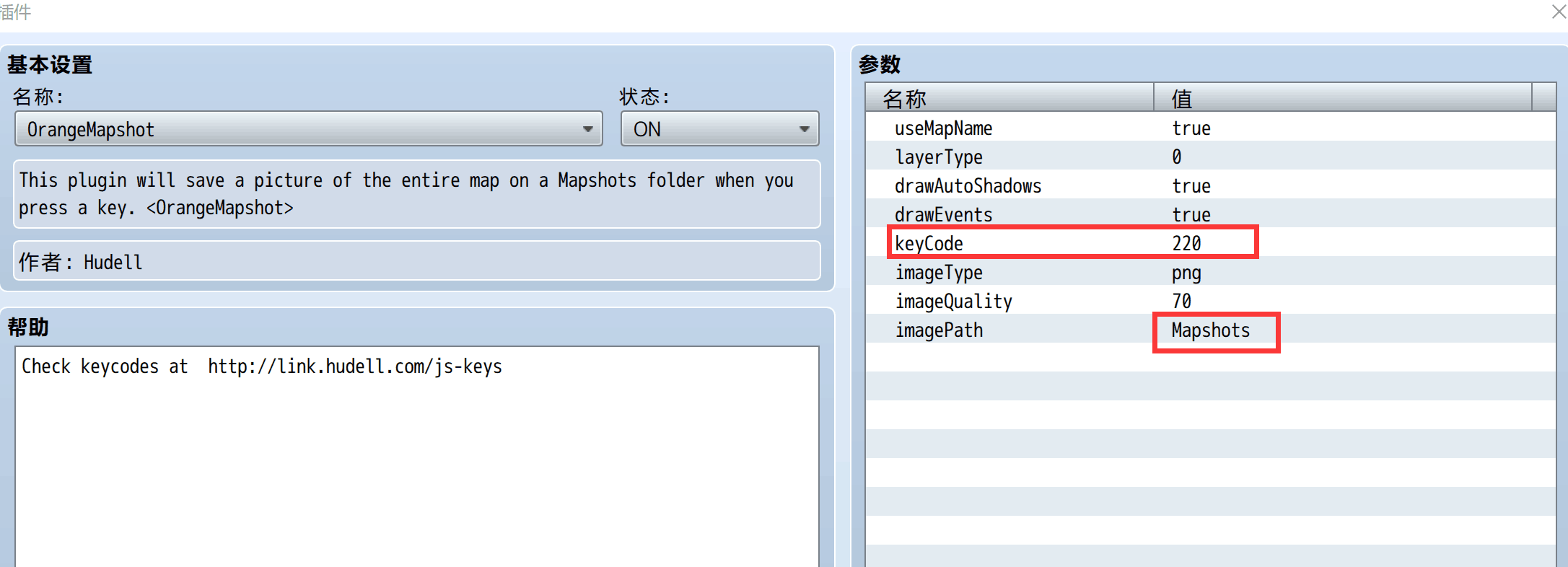Select the keyCode parameter name
This screenshot has width=1568, height=567.
(x=929, y=244)
